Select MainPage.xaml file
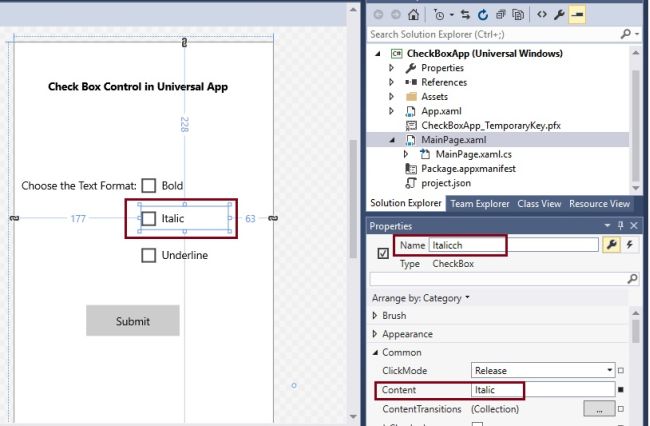 click(454, 140)
